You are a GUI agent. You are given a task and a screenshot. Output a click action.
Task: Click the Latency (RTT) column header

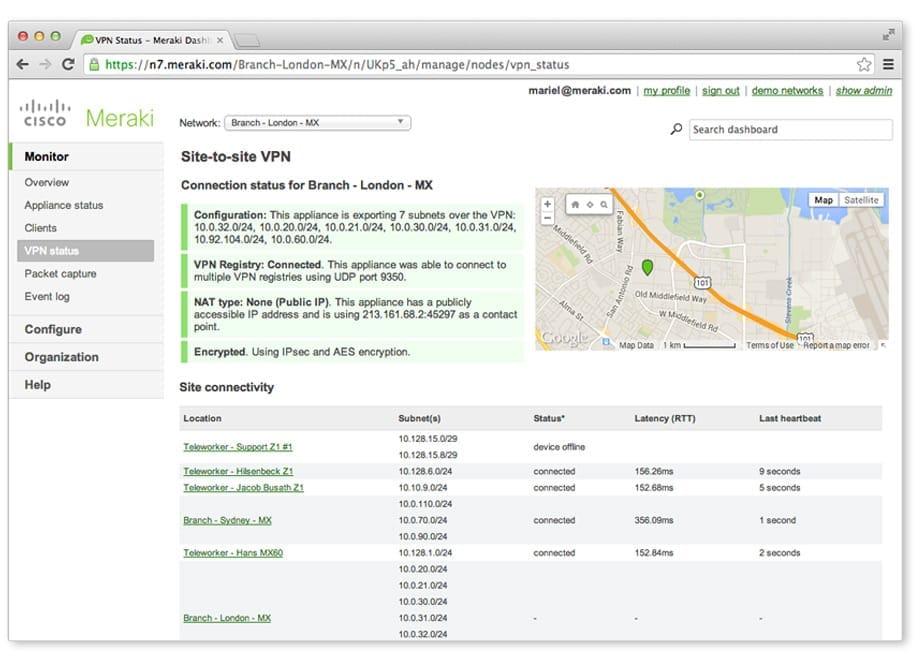point(665,418)
